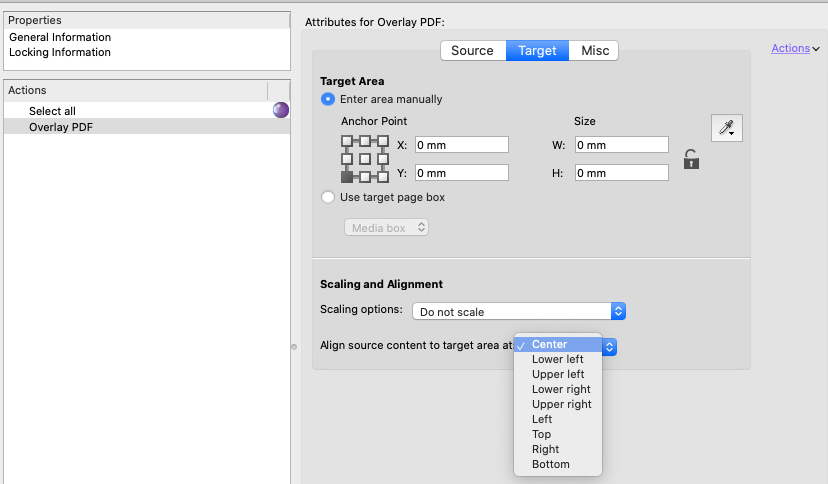Choose Upper right from alignment list

click(561, 404)
